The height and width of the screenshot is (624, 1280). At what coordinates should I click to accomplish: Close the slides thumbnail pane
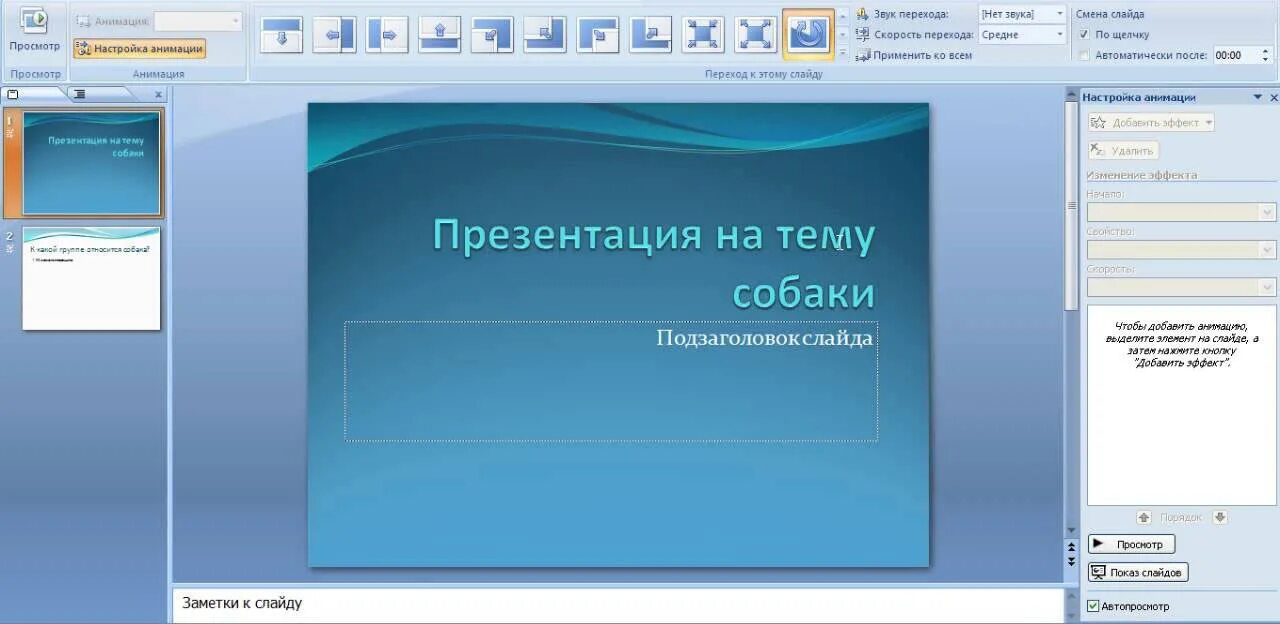(x=157, y=95)
